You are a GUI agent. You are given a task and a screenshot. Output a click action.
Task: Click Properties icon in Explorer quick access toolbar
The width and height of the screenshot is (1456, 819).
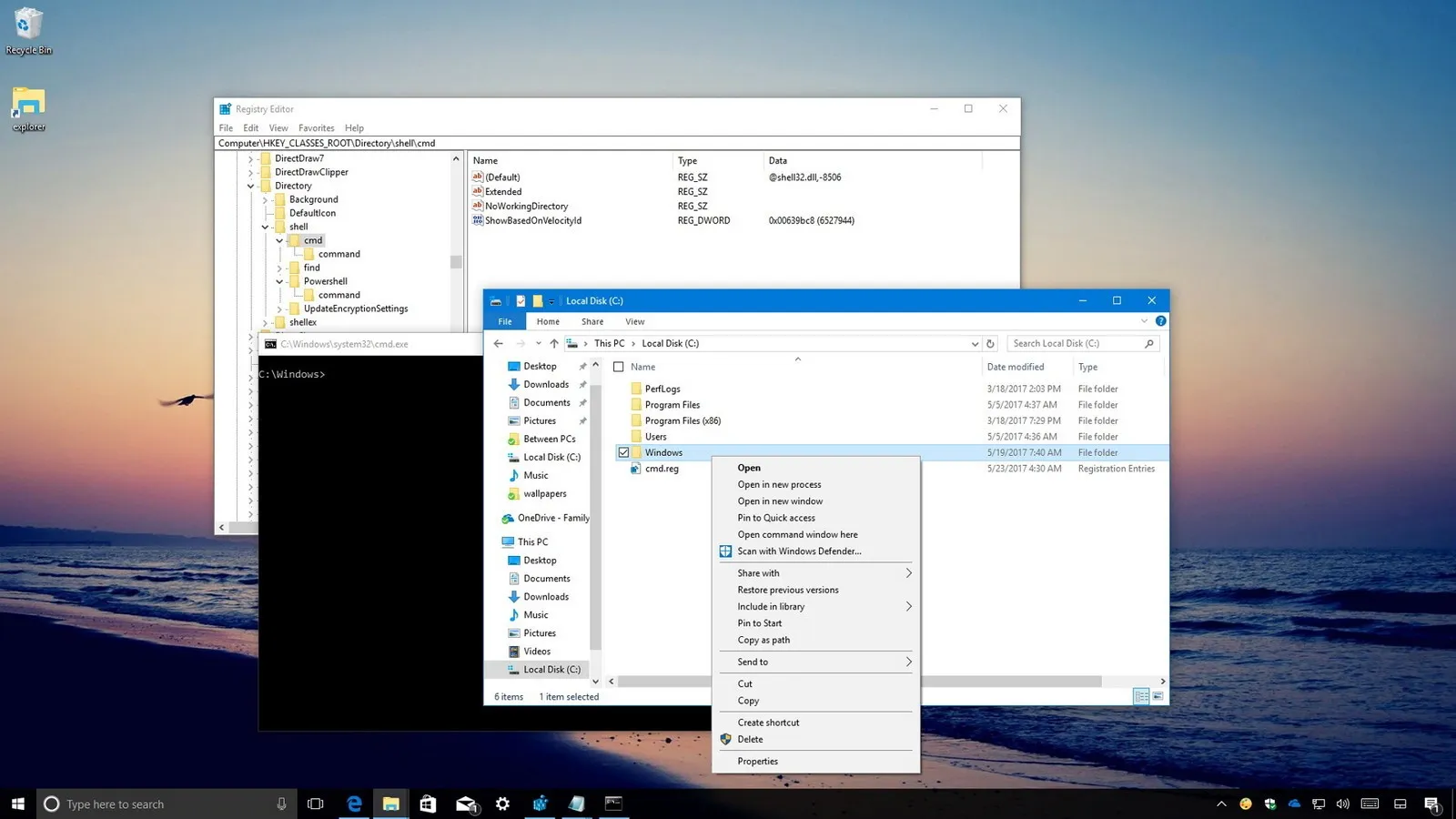pyautogui.click(x=521, y=300)
